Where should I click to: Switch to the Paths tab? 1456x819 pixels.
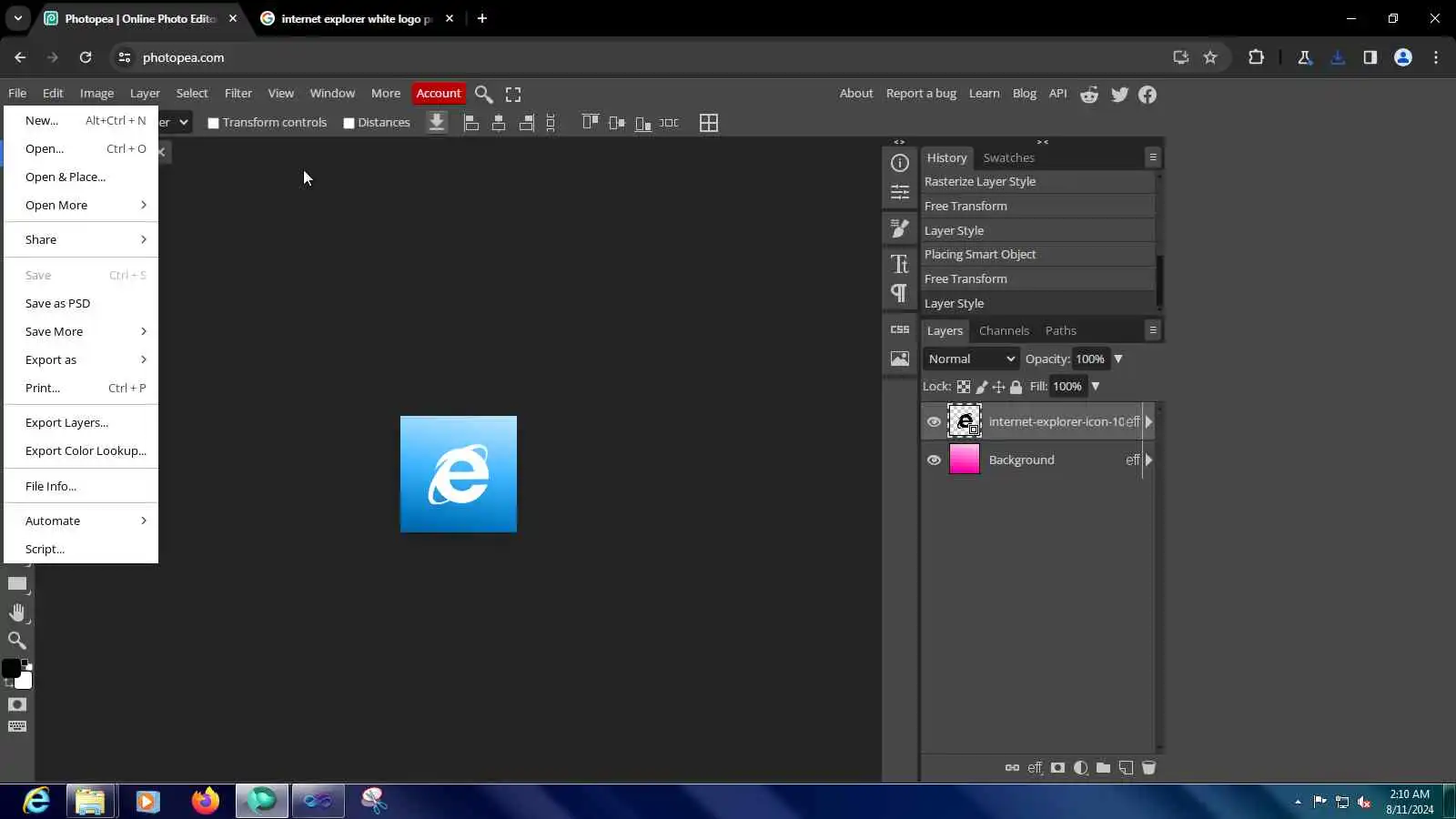pos(1060,331)
